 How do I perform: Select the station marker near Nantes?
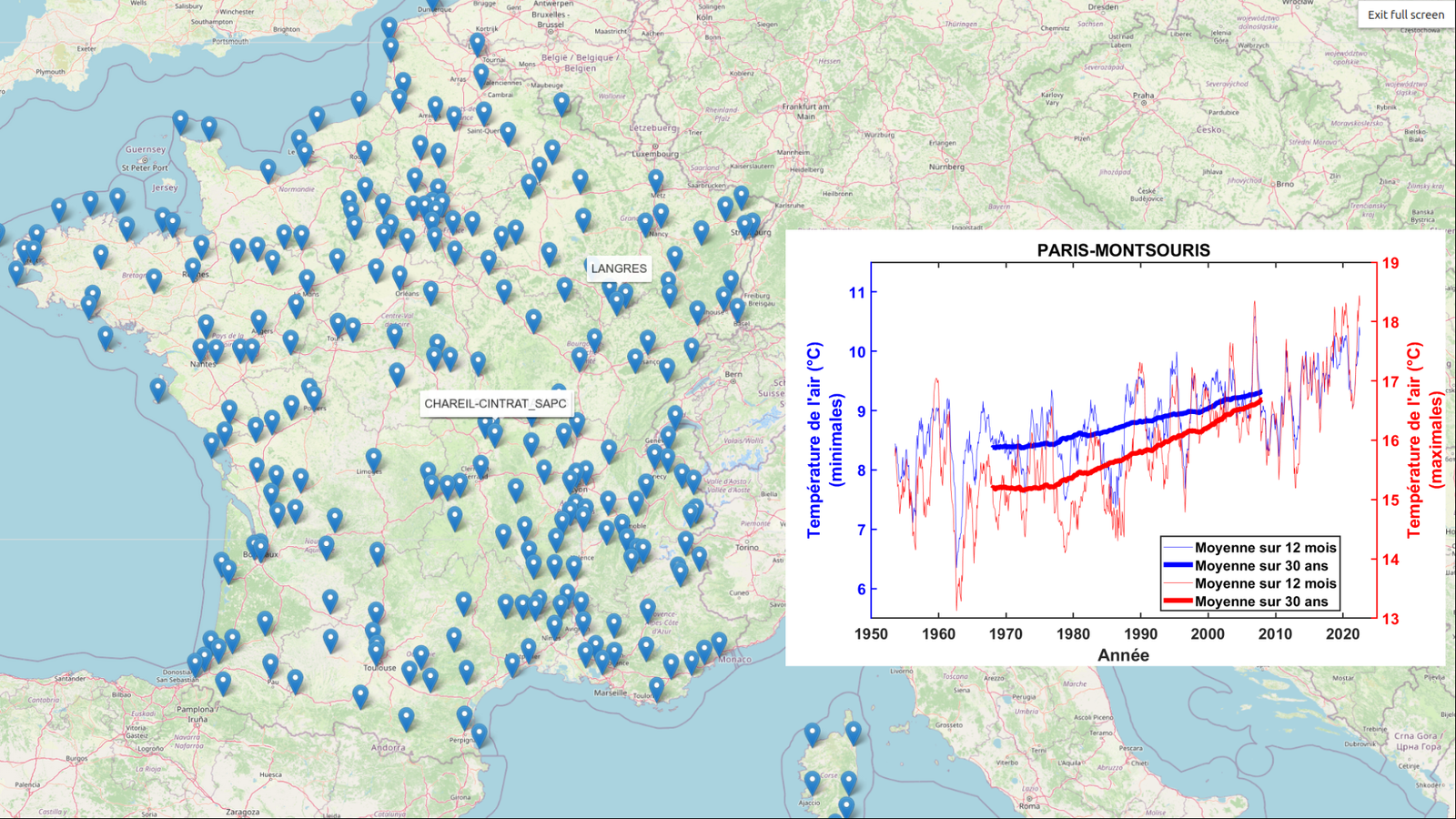[x=198, y=349]
